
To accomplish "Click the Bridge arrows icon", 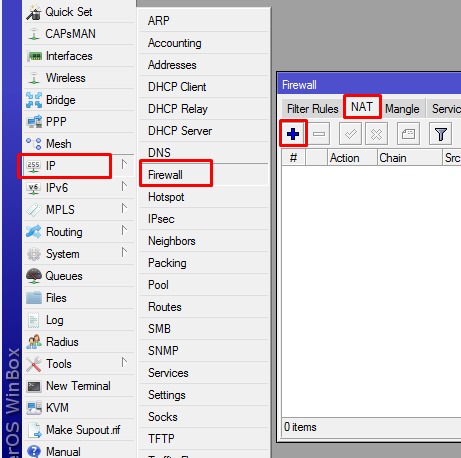I will [x=34, y=100].
